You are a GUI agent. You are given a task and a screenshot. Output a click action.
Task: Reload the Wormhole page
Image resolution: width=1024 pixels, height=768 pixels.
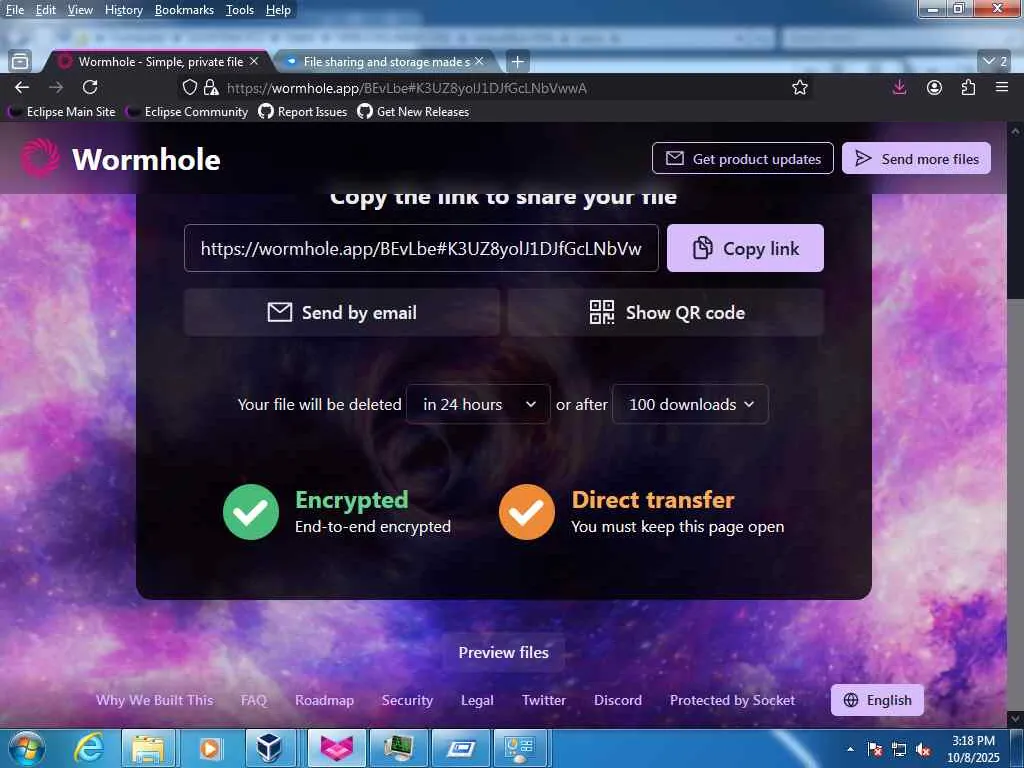90,87
